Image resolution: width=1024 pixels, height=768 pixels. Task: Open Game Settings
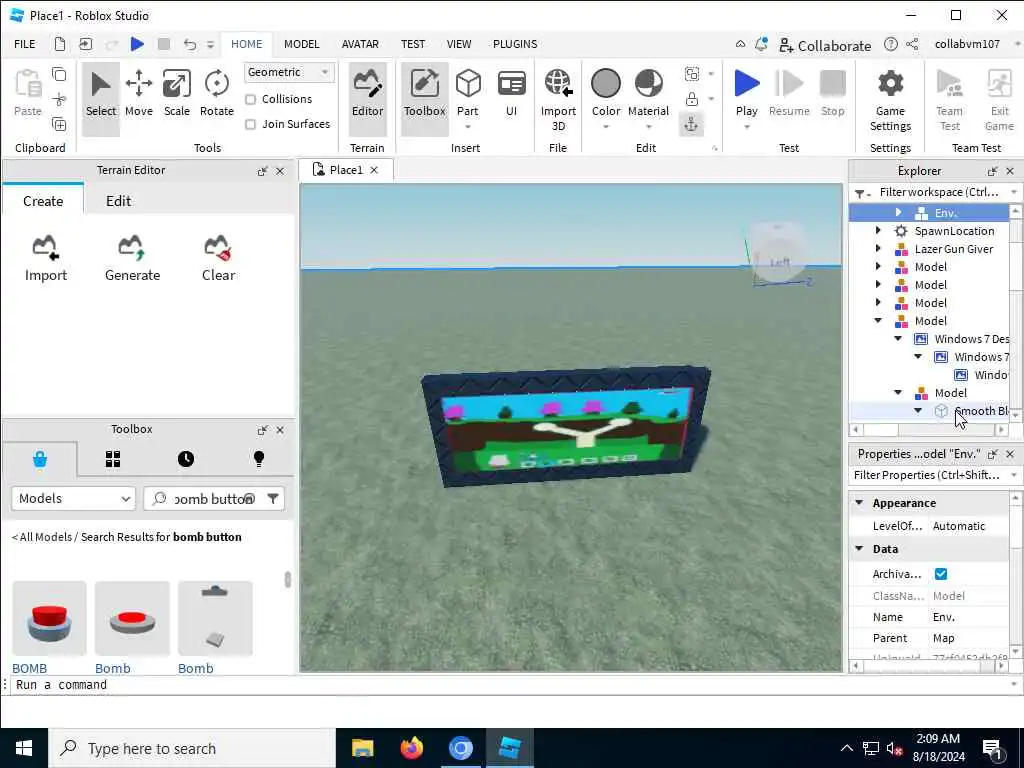889,100
